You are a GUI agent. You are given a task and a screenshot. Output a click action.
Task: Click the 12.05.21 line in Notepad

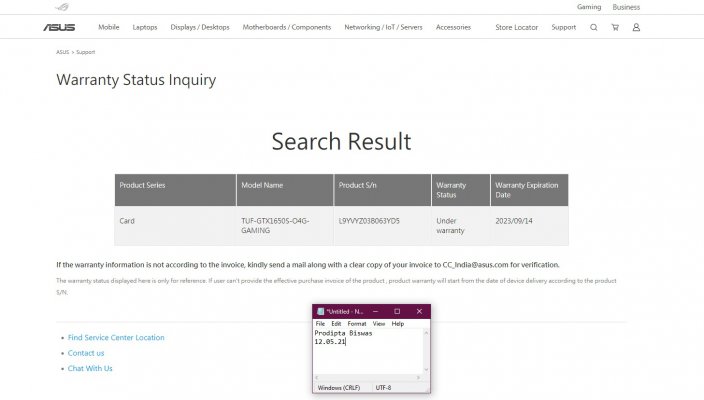pos(330,342)
